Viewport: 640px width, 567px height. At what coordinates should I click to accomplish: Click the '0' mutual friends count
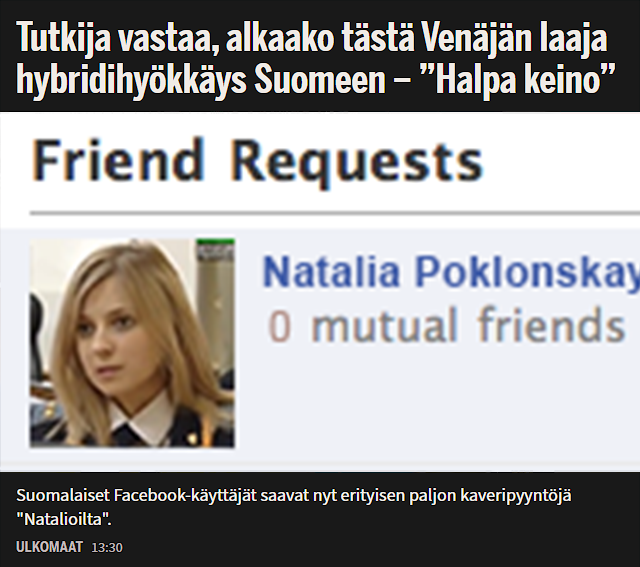280,327
